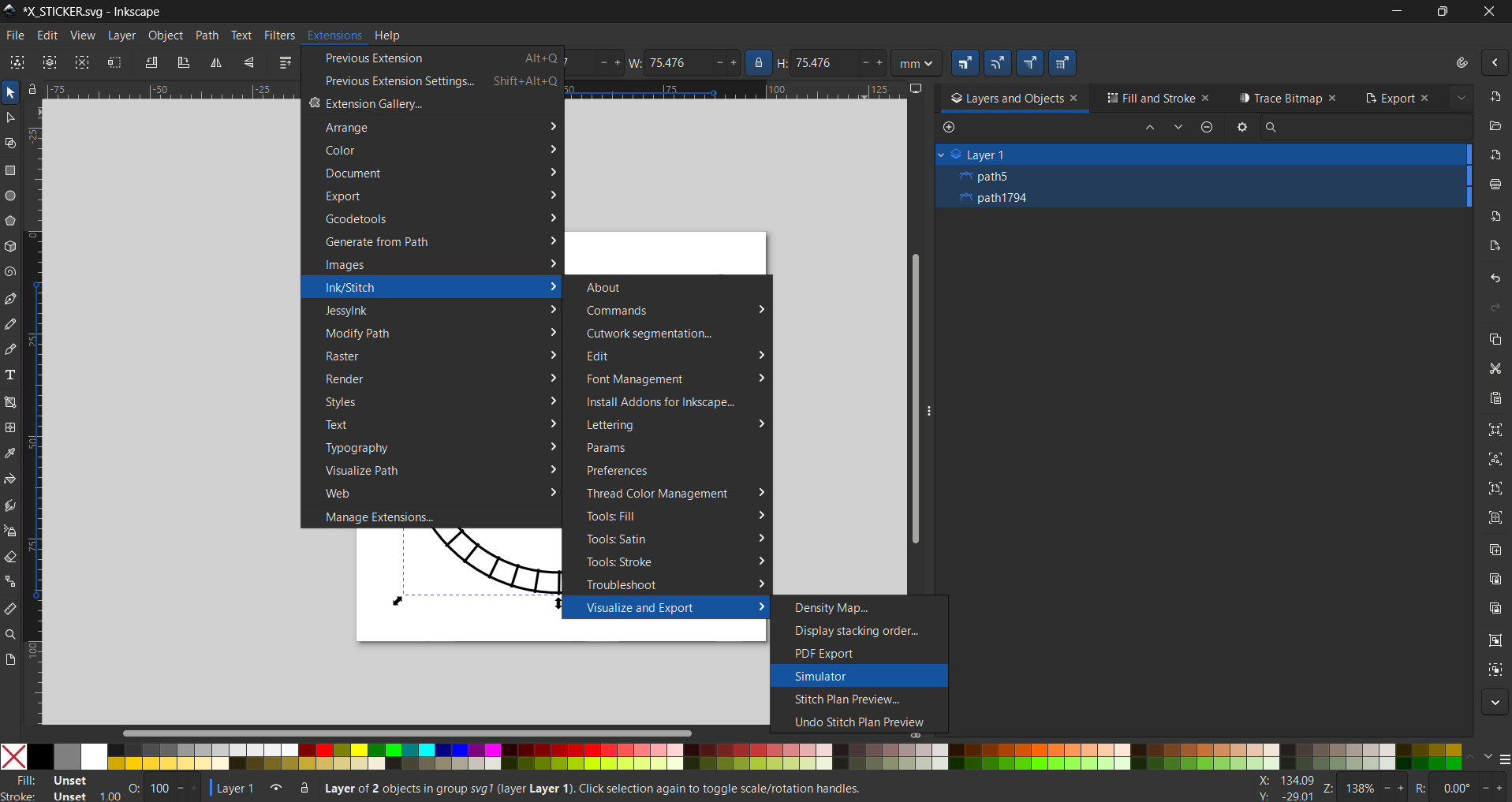
Task: Click the black color swatch in palette
Action: (41, 756)
